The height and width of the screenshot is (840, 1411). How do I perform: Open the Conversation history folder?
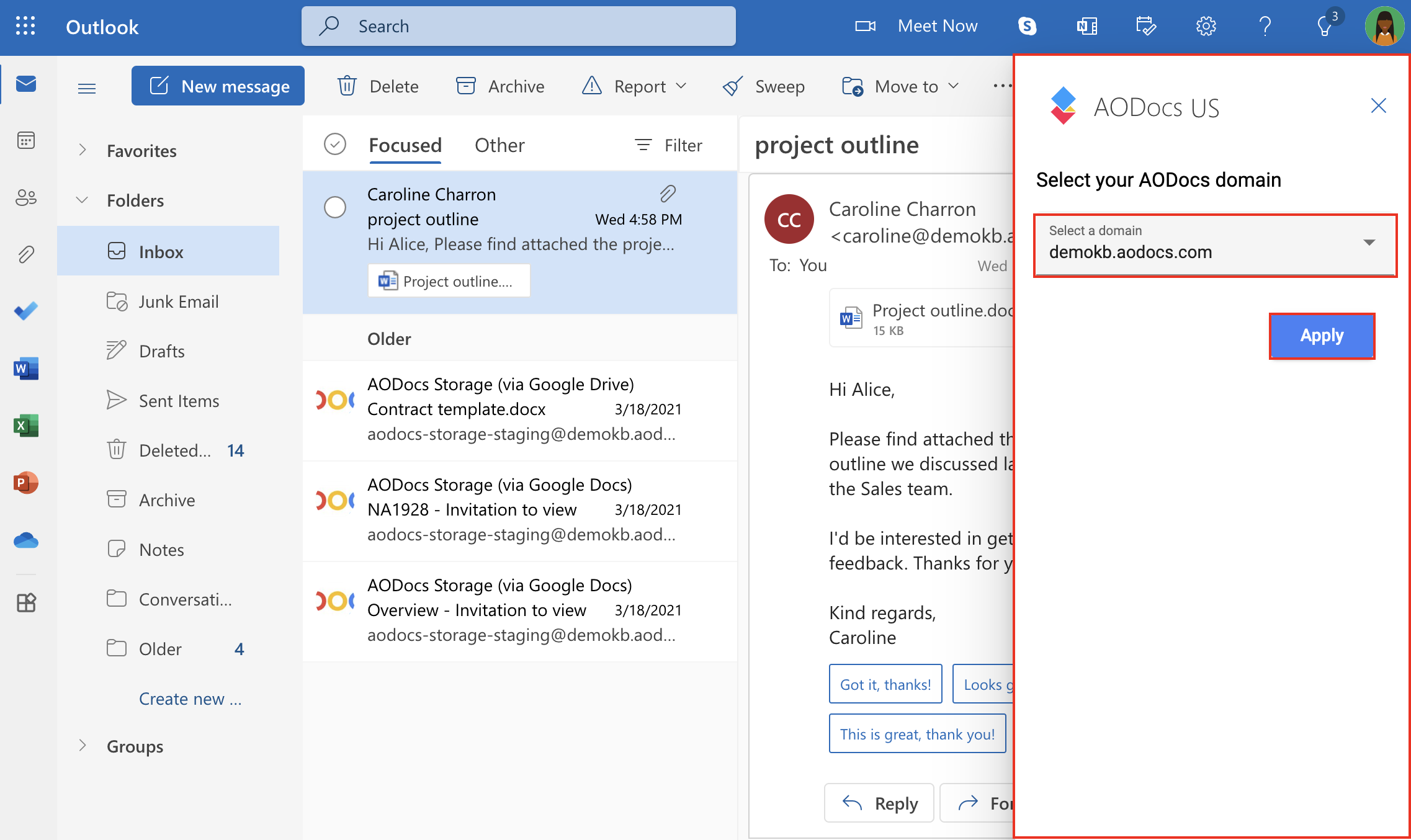(168, 599)
